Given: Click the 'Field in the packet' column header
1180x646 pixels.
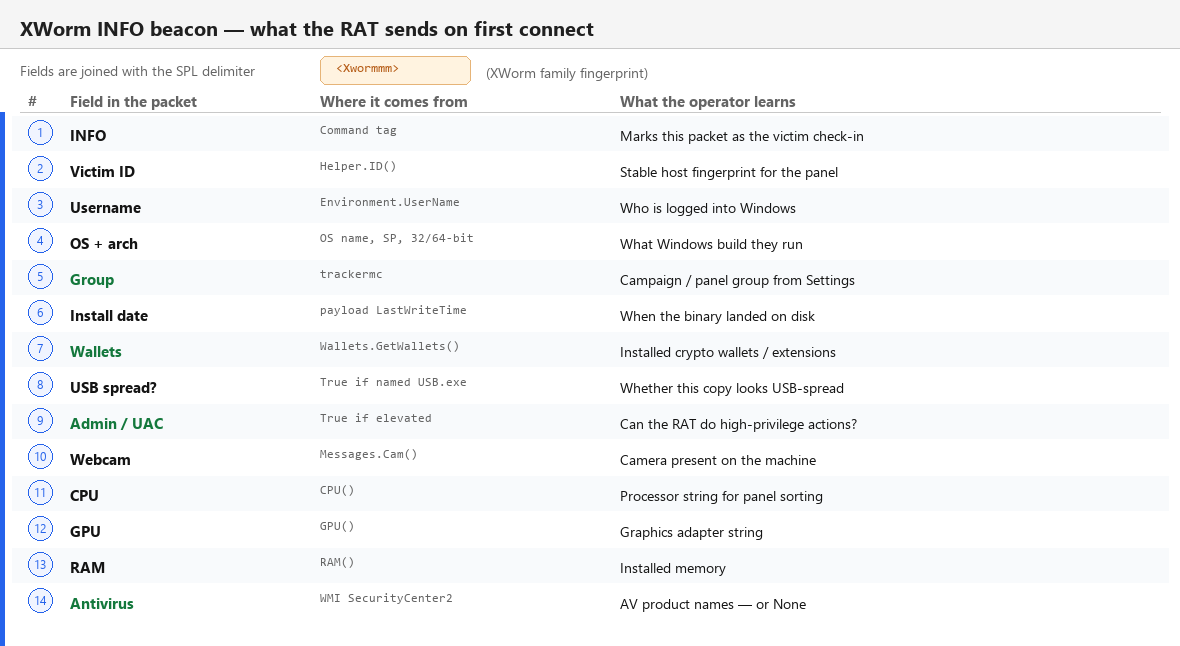Looking at the screenshot, I should click(x=133, y=102).
